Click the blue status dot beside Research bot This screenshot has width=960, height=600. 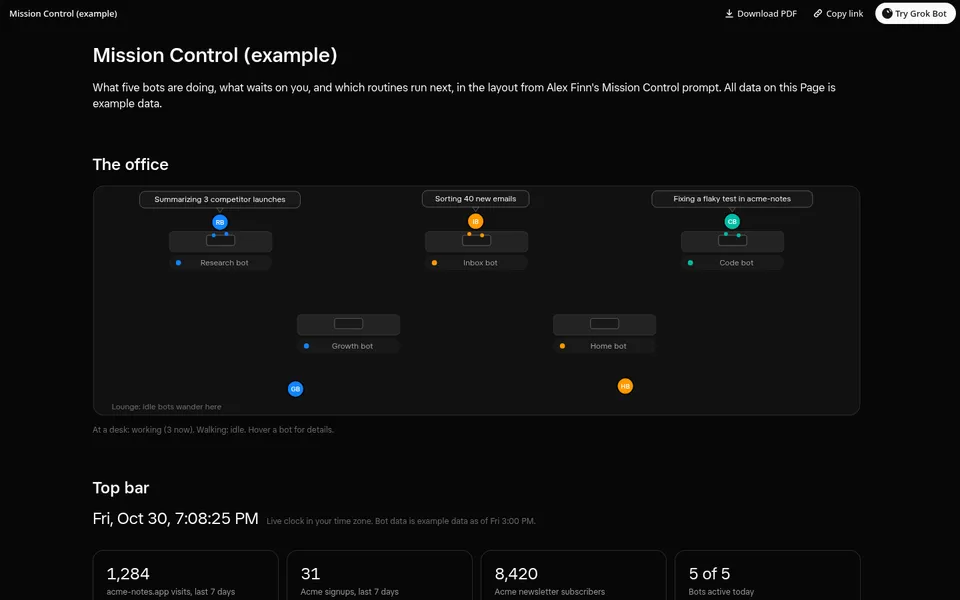click(178, 263)
